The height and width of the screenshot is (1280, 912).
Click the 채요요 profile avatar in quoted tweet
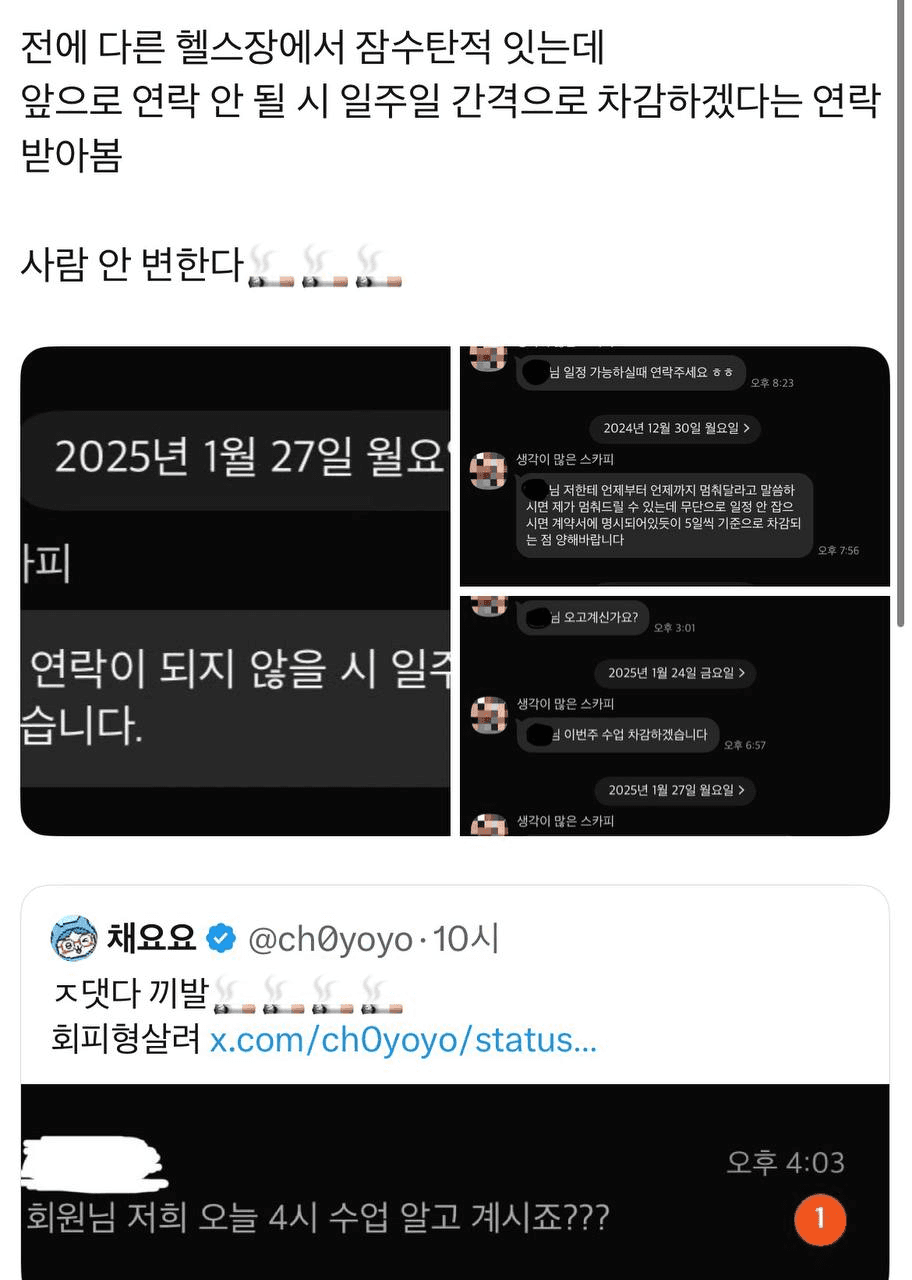pyautogui.click(x=73, y=939)
